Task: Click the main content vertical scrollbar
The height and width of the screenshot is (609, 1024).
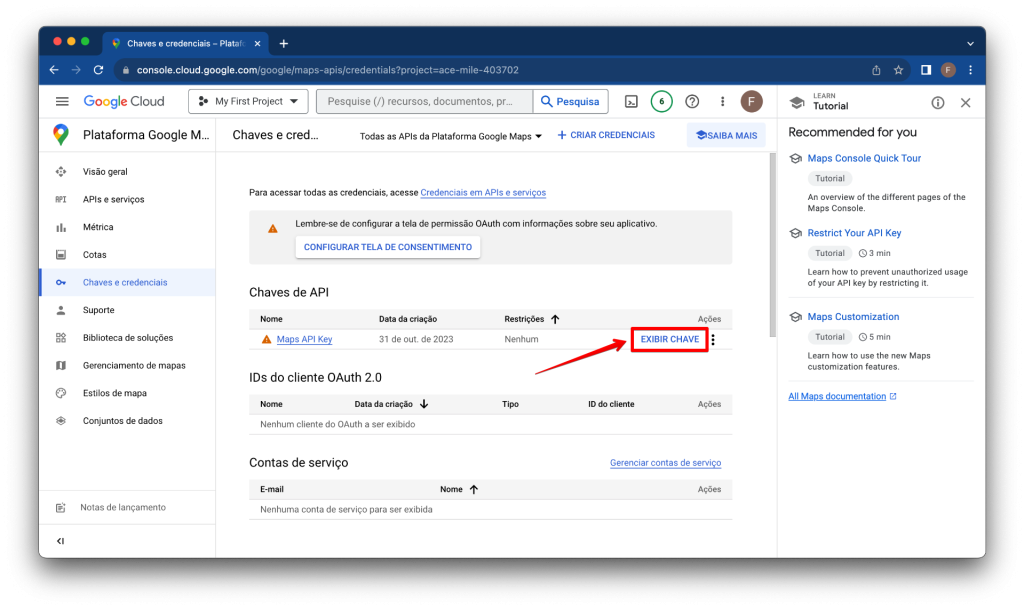Action: [773, 245]
